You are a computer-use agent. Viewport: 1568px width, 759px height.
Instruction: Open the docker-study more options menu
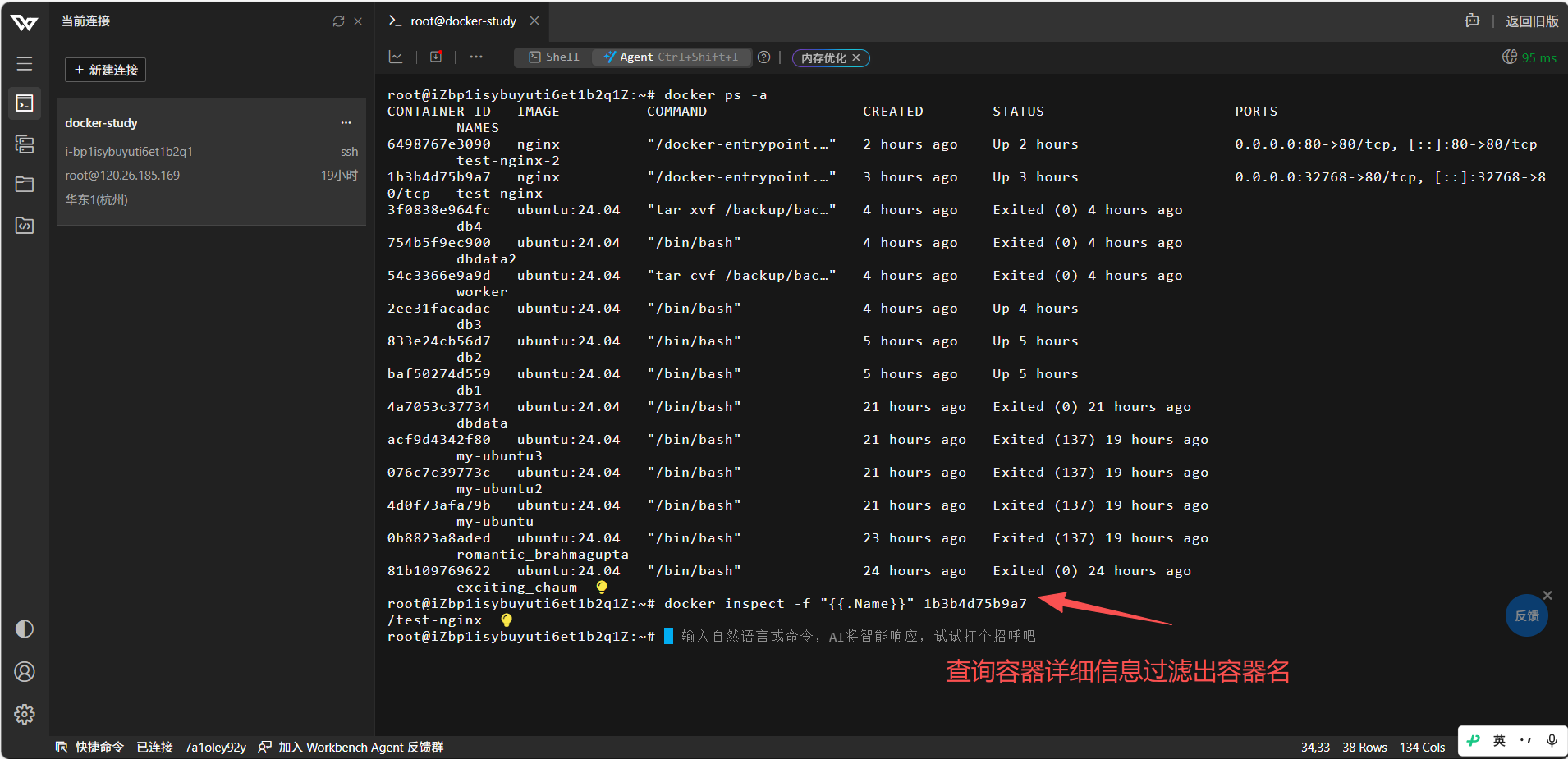[x=346, y=123]
